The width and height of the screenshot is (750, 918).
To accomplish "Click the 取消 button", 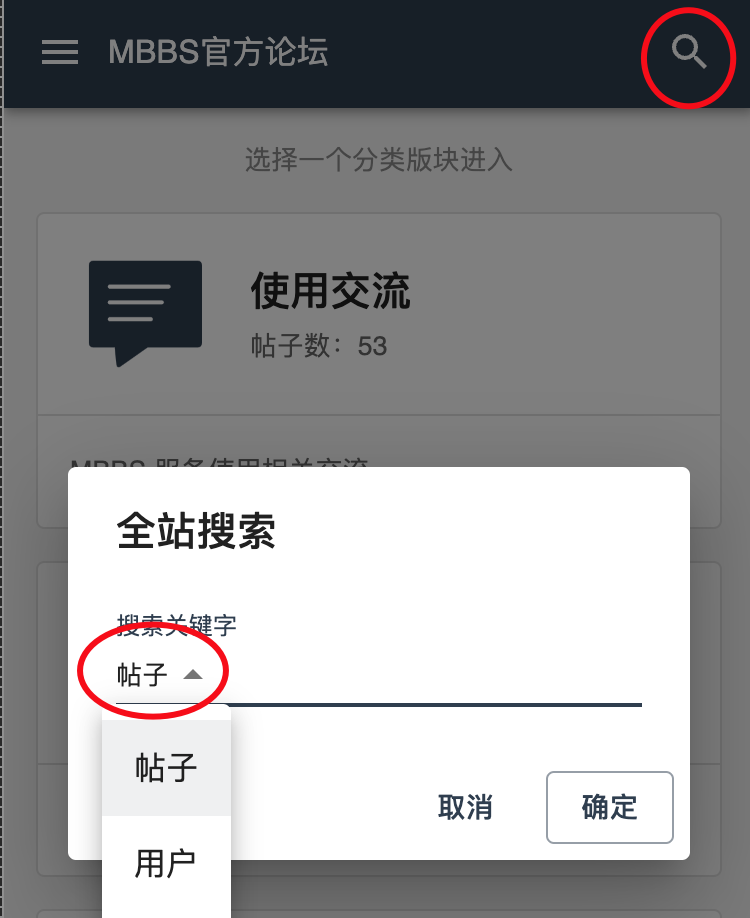I will click(465, 807).
